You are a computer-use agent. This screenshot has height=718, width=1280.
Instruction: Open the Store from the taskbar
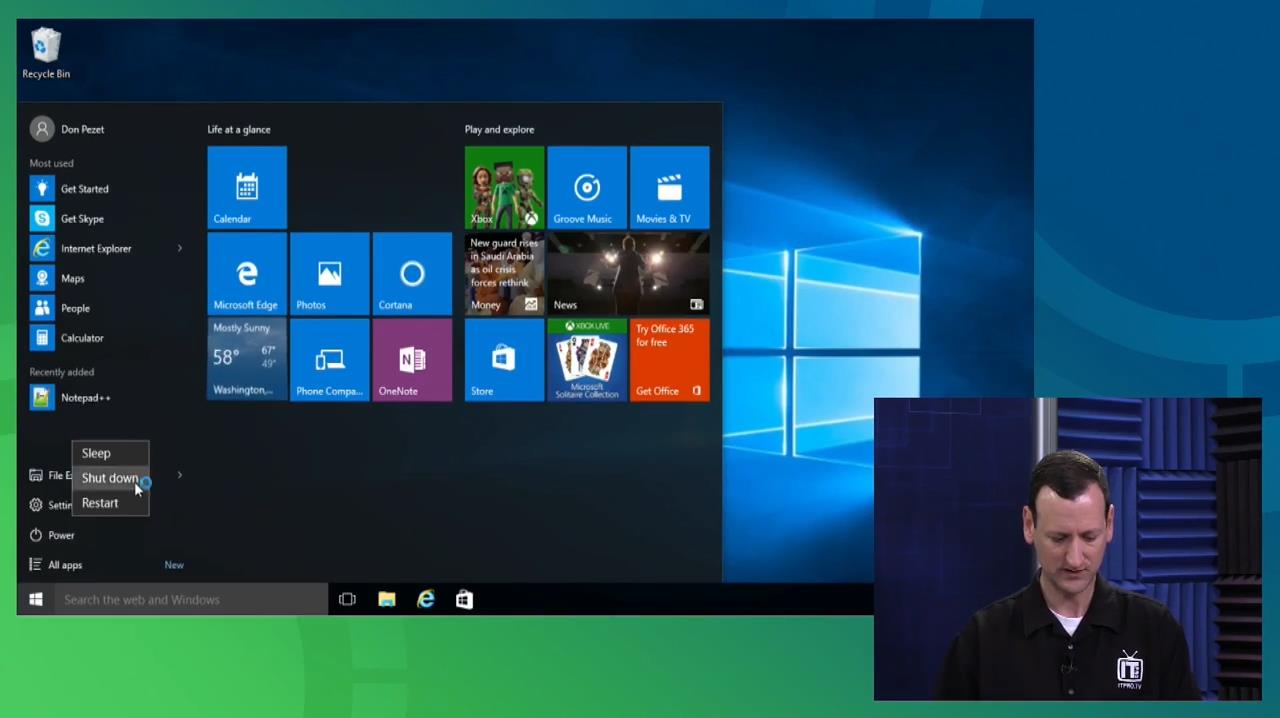click(x=464, y=599)
